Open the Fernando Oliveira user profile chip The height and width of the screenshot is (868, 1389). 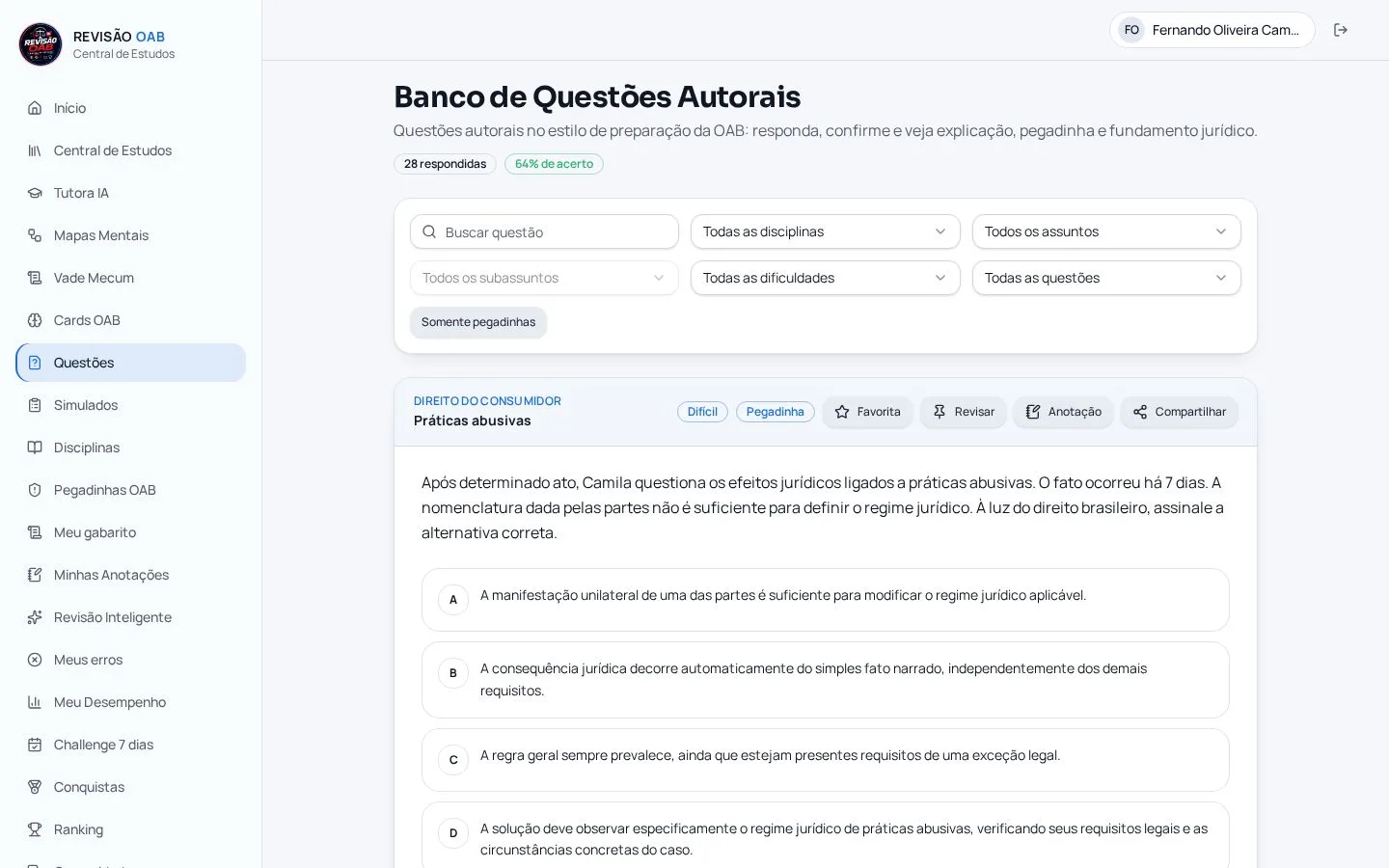[x=1212, y=30]
